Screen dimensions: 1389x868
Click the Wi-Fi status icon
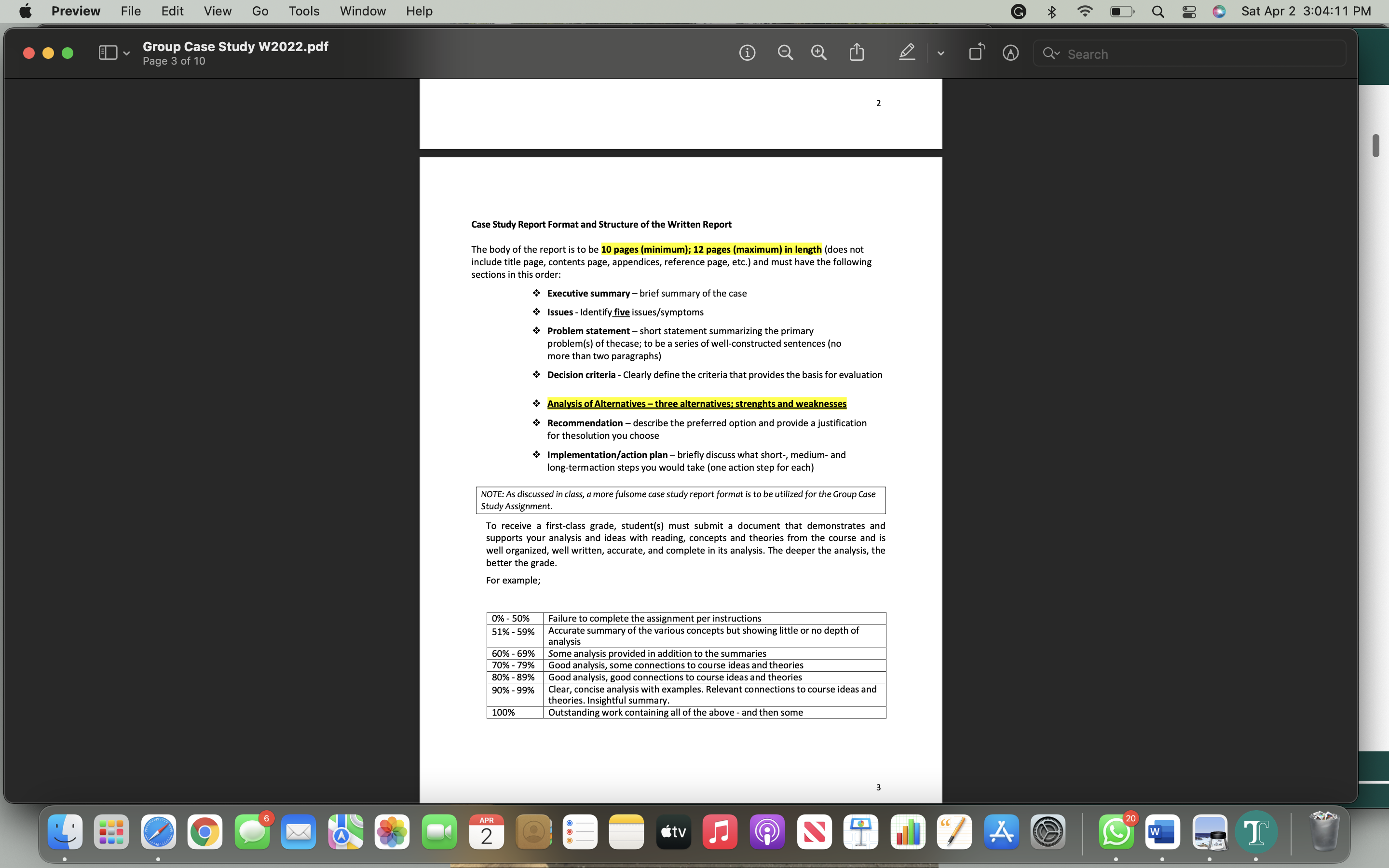(1084, 12)
